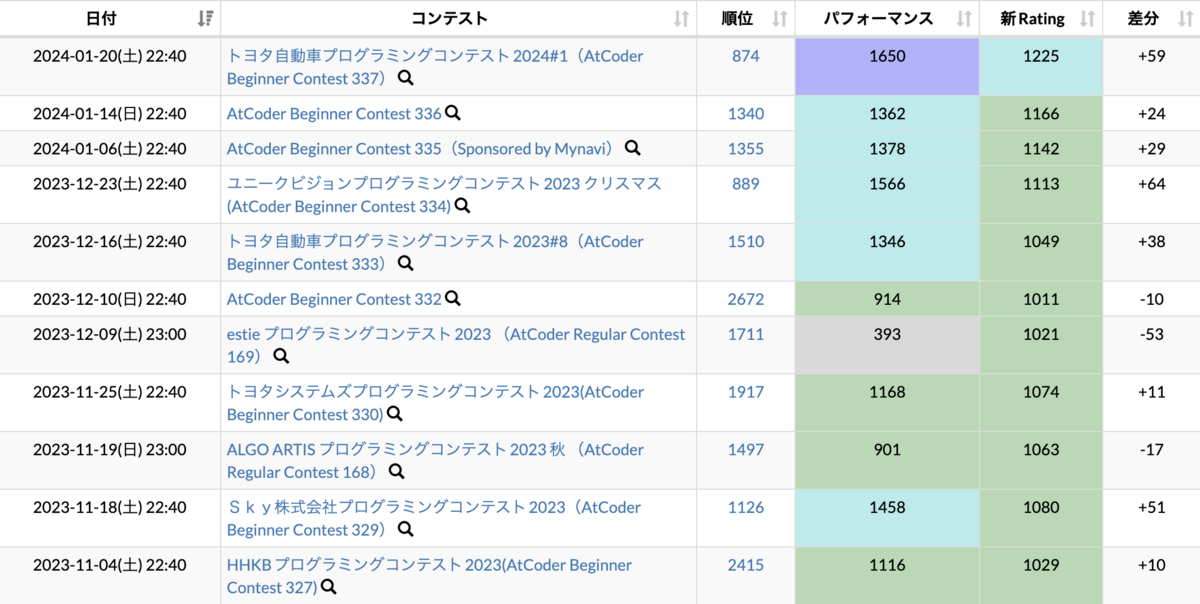The image size is (1200, 604).
Task: Click rank 1711 link
Action: 746,334
